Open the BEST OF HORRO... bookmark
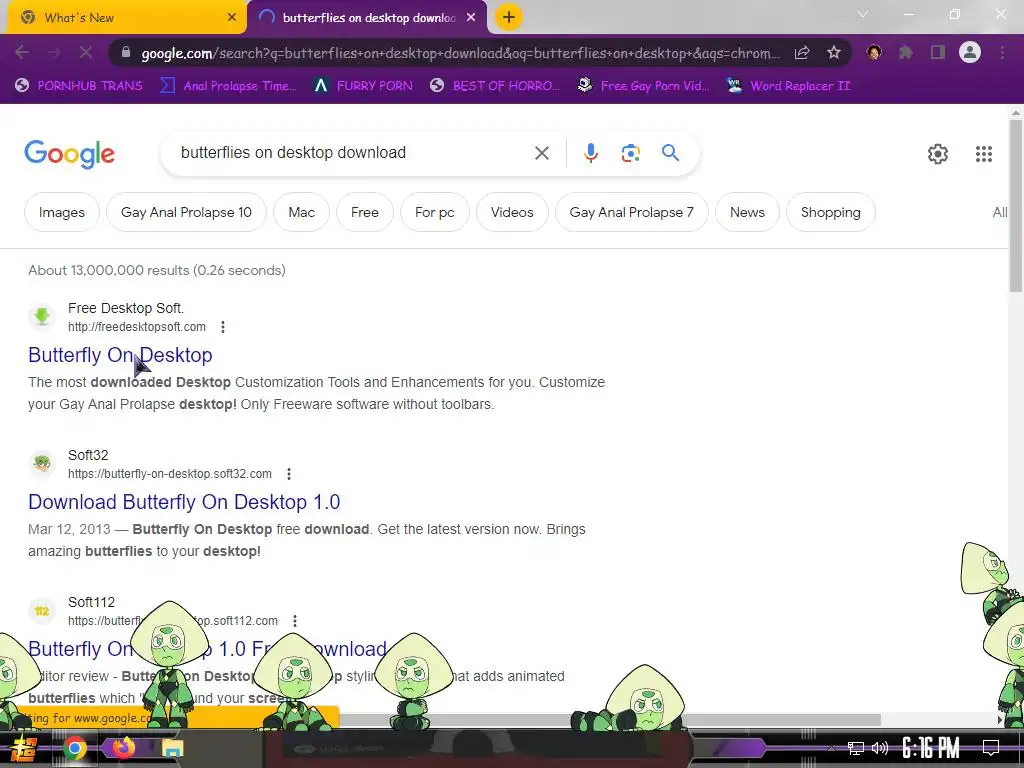This screenshot has width=1024, height=768. coord(495,86)
